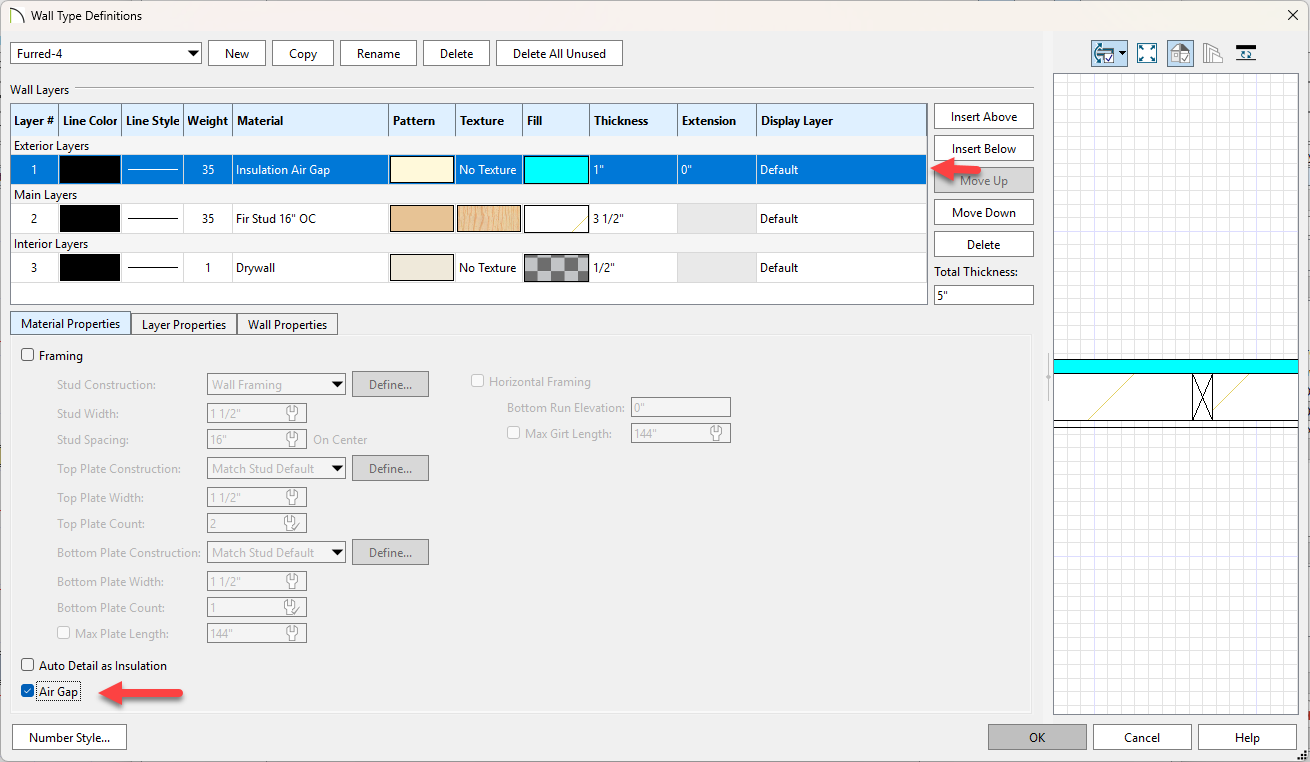The width and height of the screenshot is (1310, 762).
Task: Click the Total Thickness field showing 5"
Action: point(984,295)
